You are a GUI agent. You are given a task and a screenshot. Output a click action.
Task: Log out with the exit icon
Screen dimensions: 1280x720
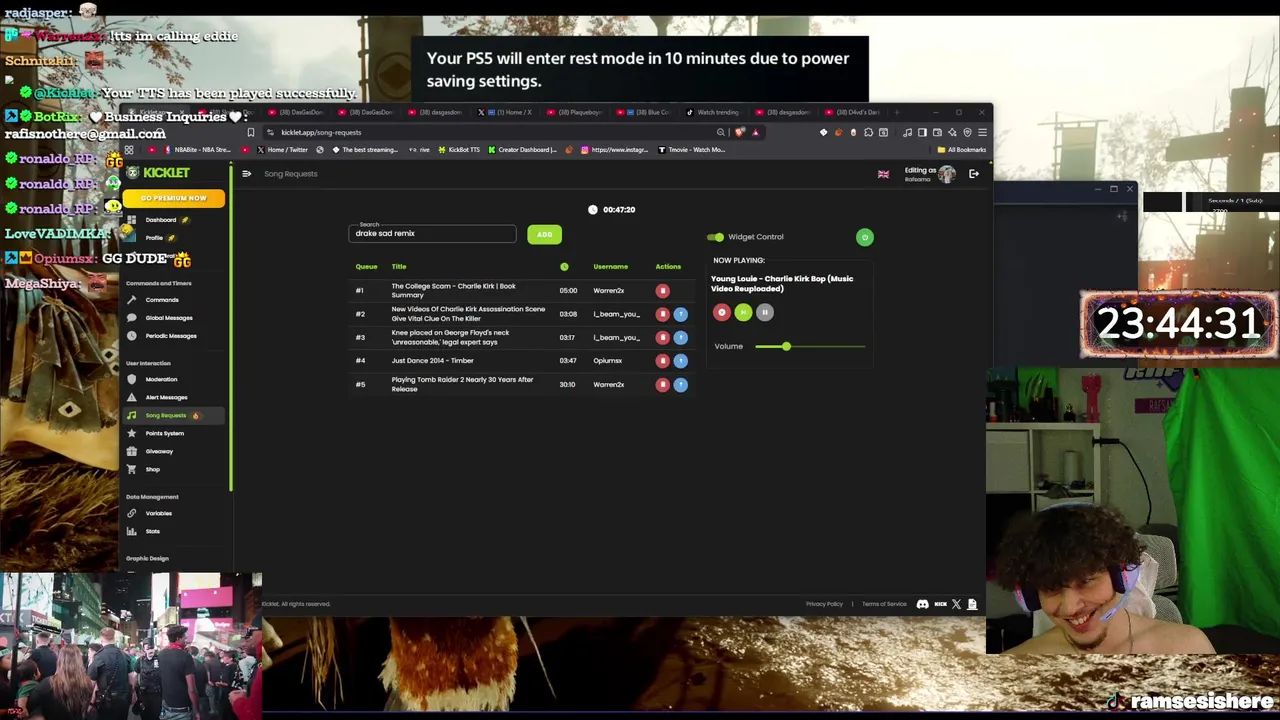click(973, 174)
